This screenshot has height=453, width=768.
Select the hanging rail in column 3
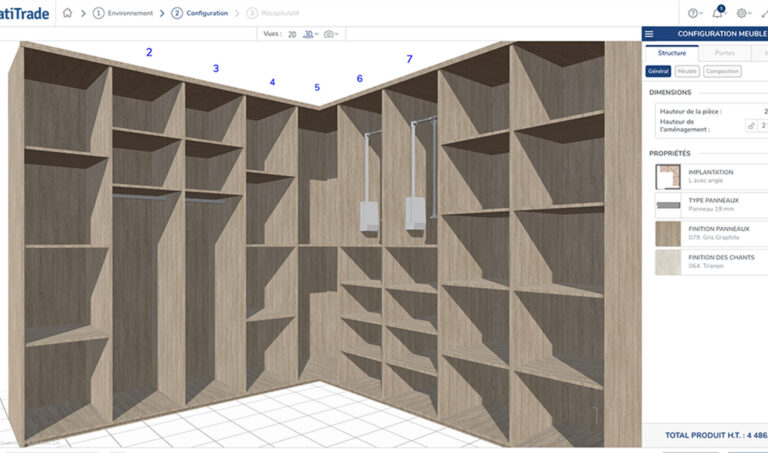tap(206, 200)
